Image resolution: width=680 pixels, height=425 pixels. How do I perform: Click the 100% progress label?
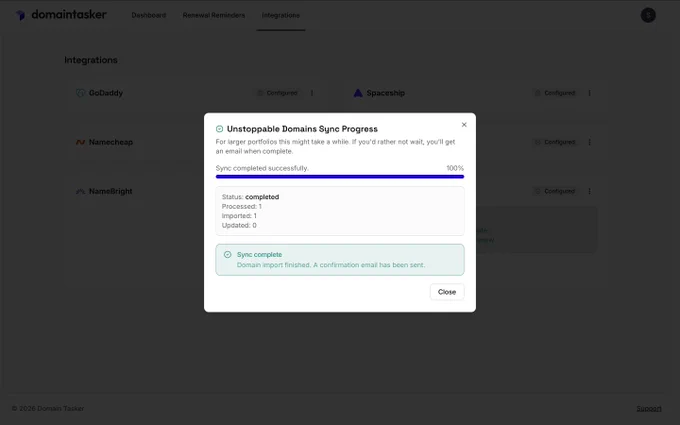click(455, 168)
